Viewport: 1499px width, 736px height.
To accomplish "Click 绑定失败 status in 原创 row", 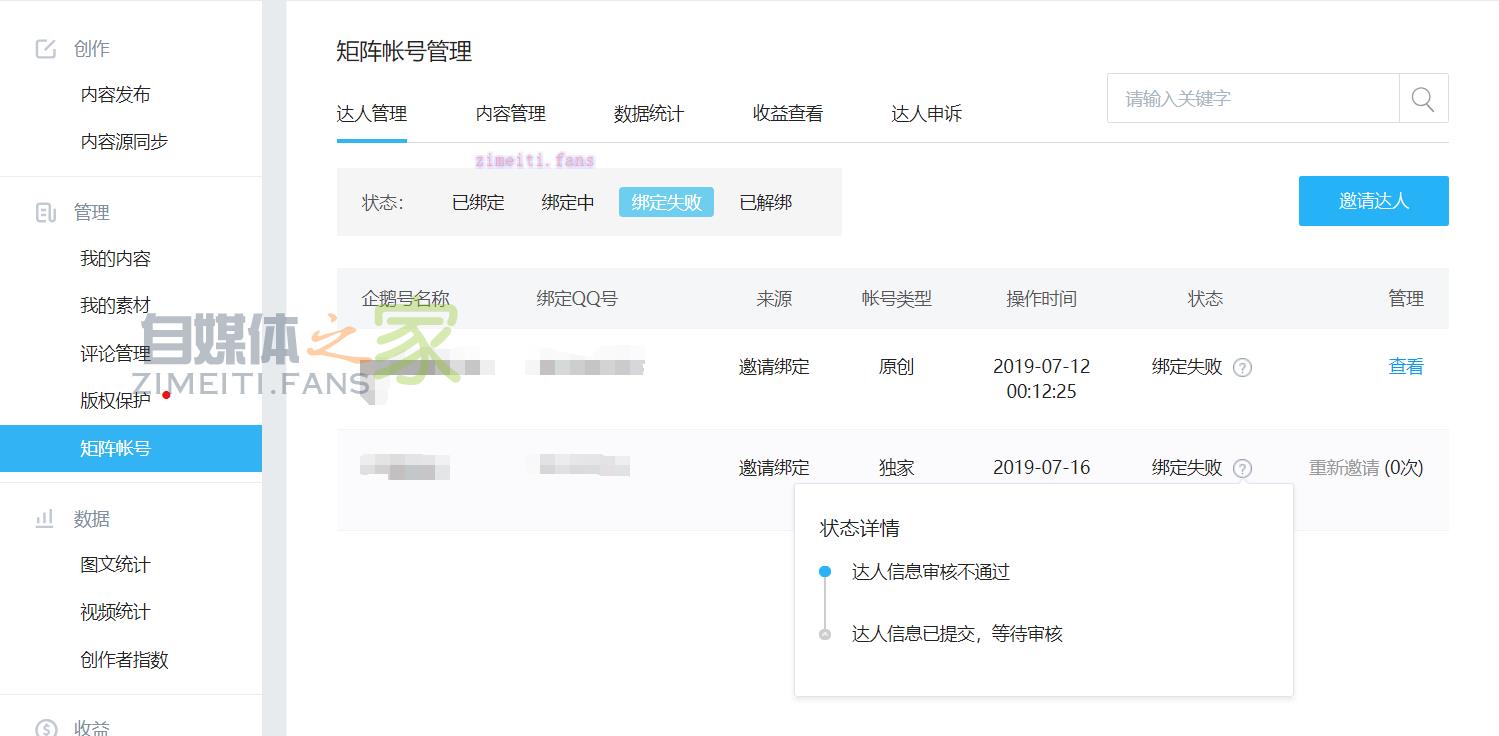I will pyautogui.click(x=1187, y=367).
